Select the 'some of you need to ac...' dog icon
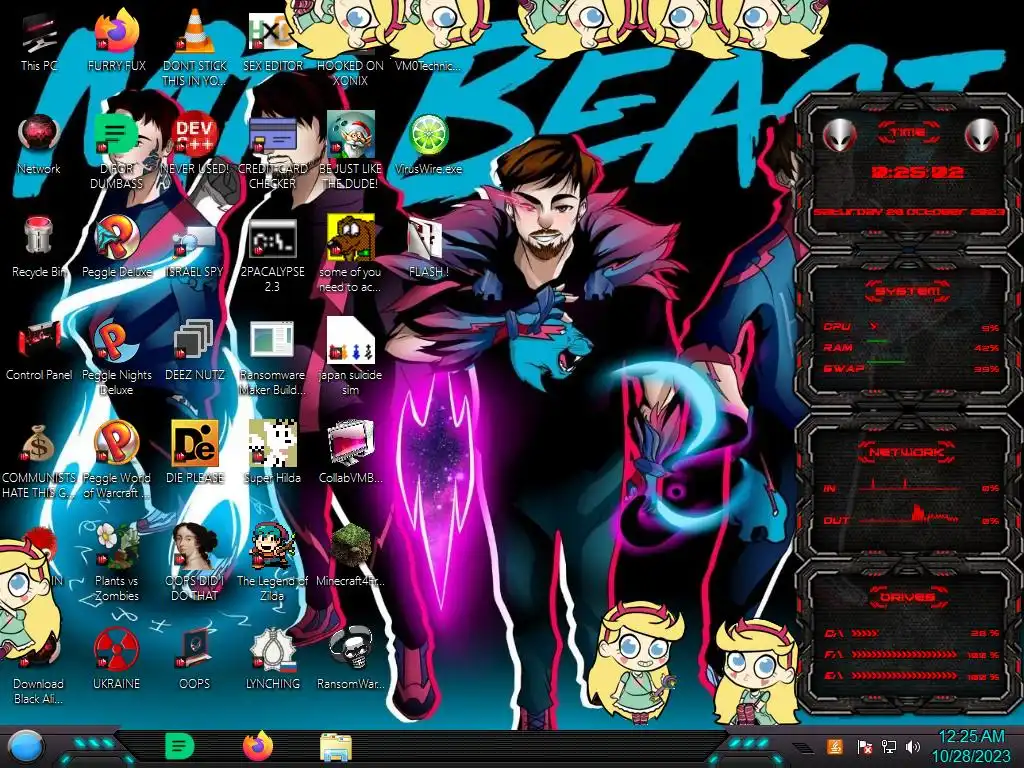The width and height of the screenshot is (1024, 768). (350, 255)
